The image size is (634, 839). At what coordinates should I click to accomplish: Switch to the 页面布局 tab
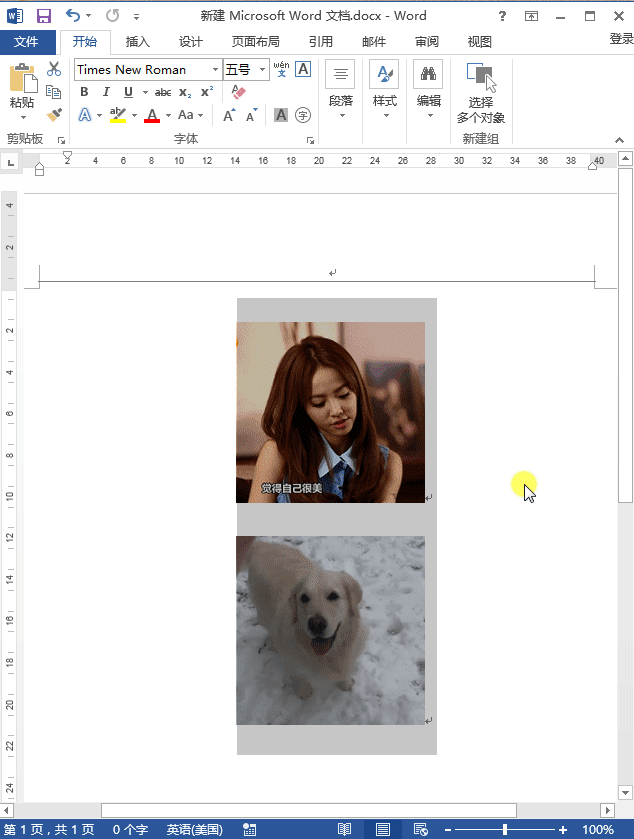point(255,42)
